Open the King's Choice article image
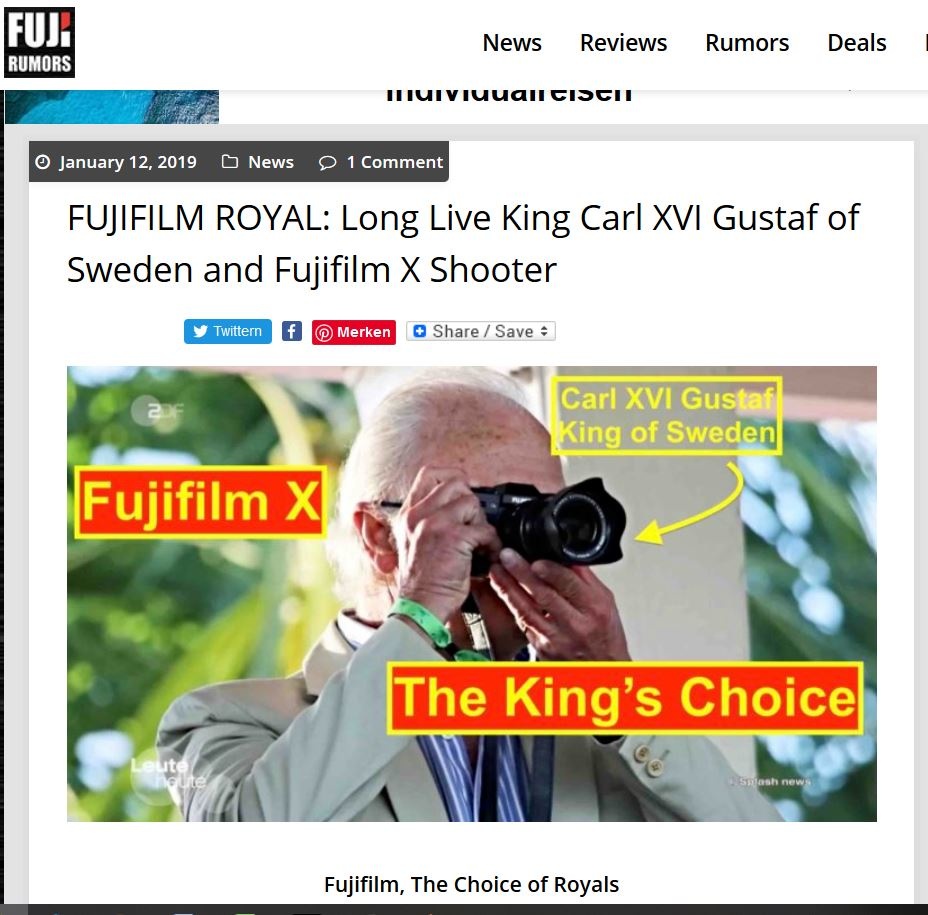Viewport: 928px width, 915px height. 472,594
